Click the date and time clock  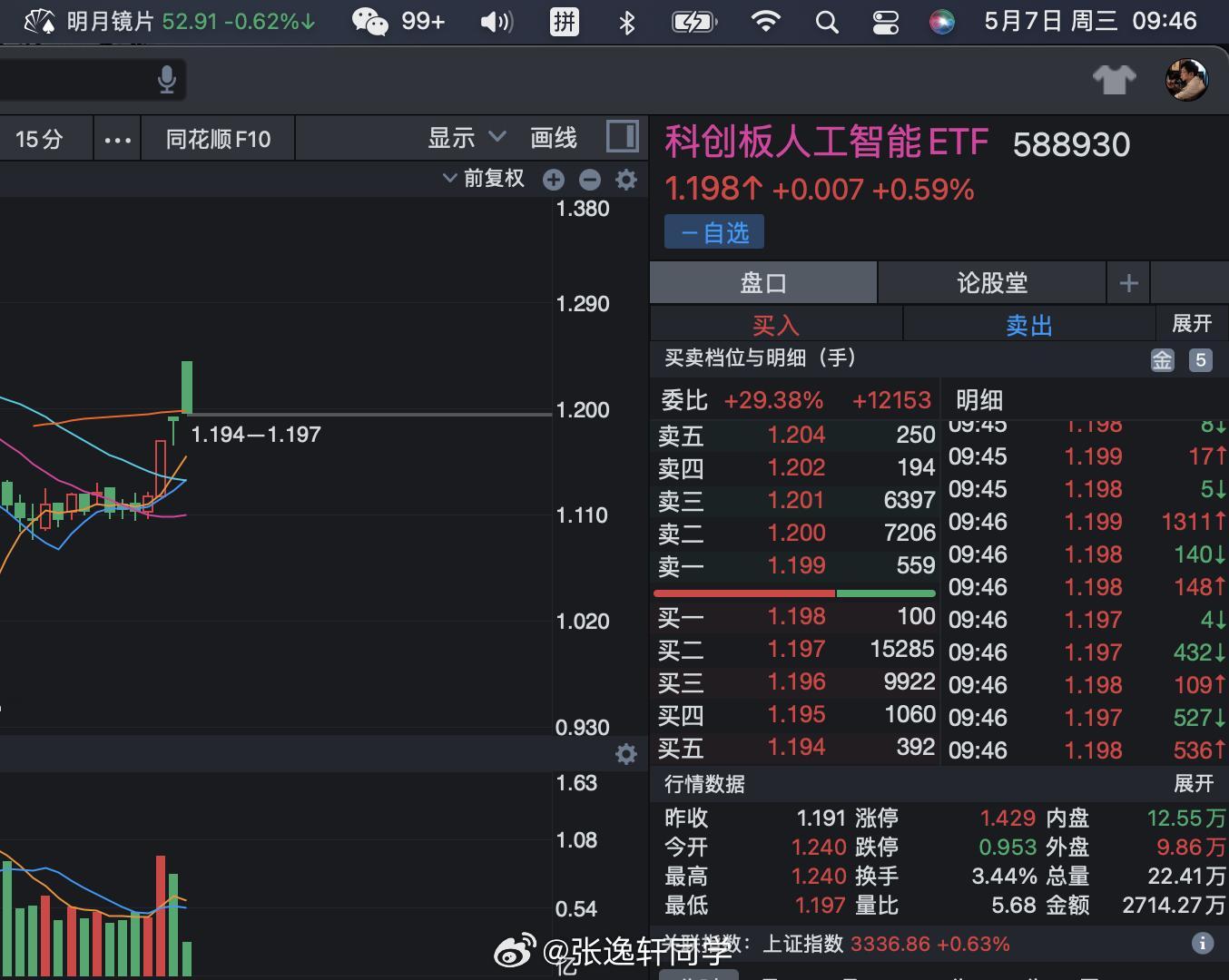[x=1091, y=21]
